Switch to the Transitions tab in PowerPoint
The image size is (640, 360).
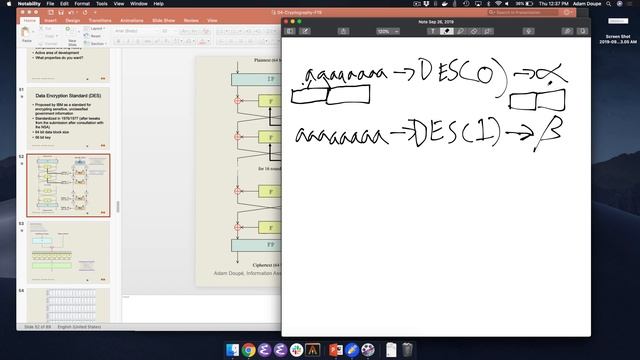click(100, 20)
